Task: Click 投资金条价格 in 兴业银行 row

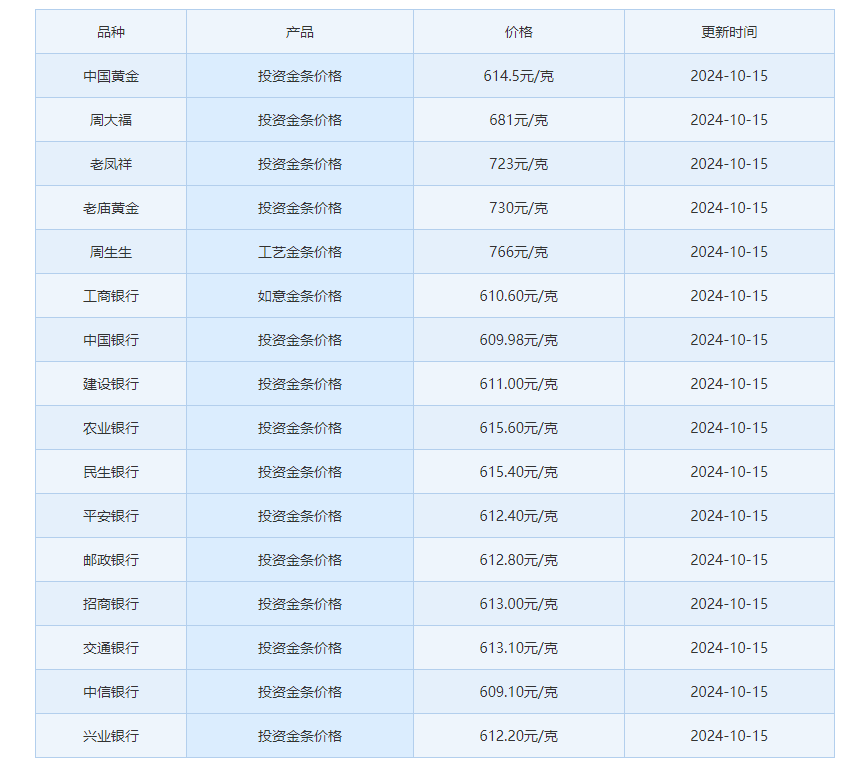Action: [300, 736]
